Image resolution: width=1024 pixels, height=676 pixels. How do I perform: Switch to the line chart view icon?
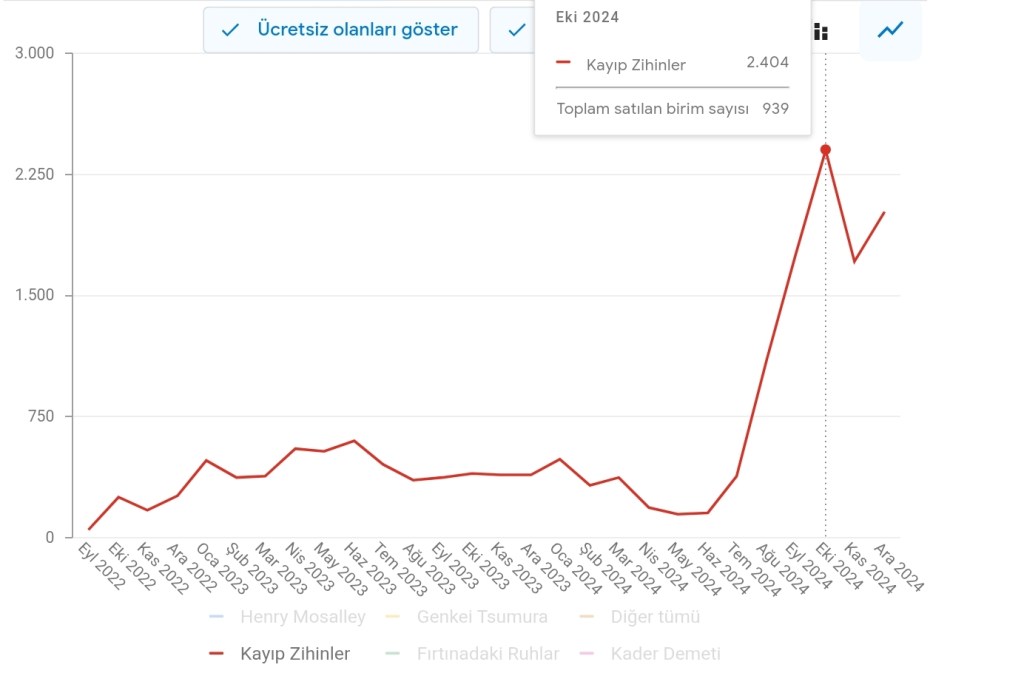click(x=890, y=30)
